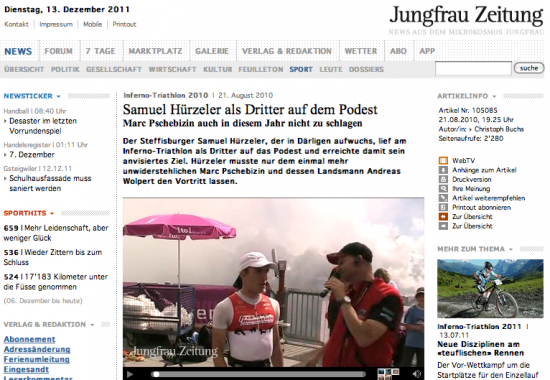Click the suche button

(x=529, y=68)
